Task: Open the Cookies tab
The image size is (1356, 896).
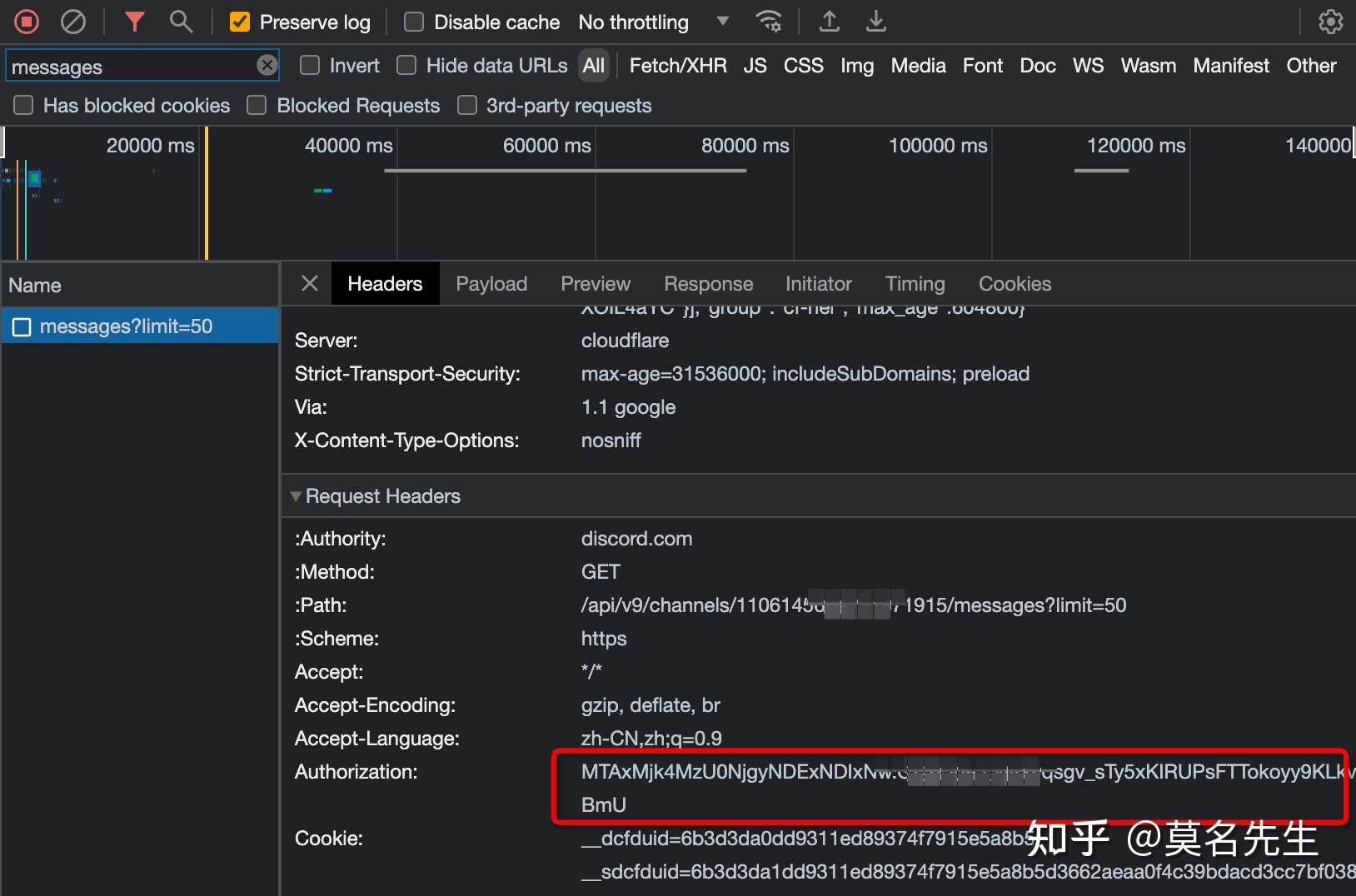Action: point(1015,283)
